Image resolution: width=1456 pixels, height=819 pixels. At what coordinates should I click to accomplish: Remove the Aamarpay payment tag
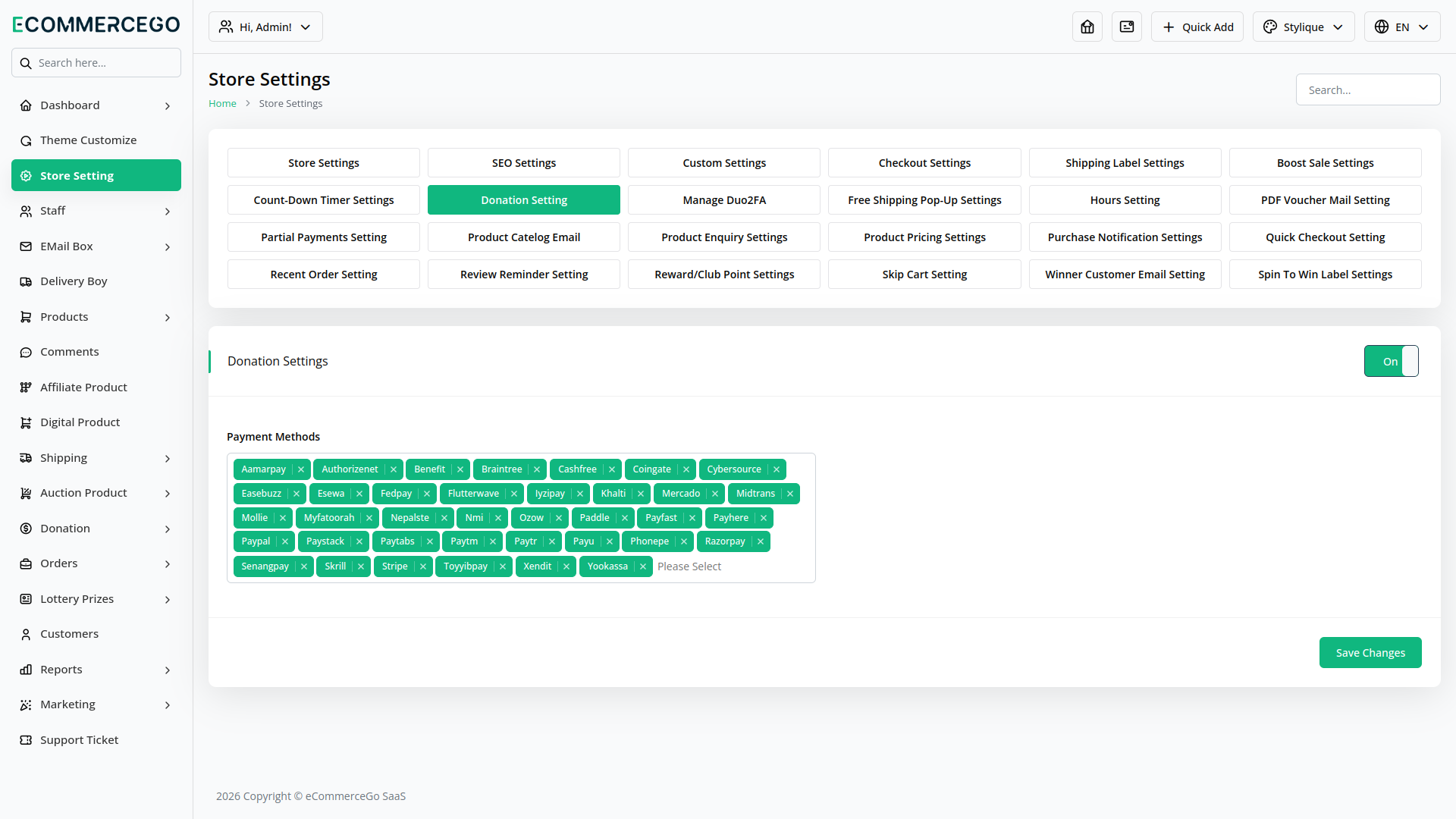tap(301, 469)
